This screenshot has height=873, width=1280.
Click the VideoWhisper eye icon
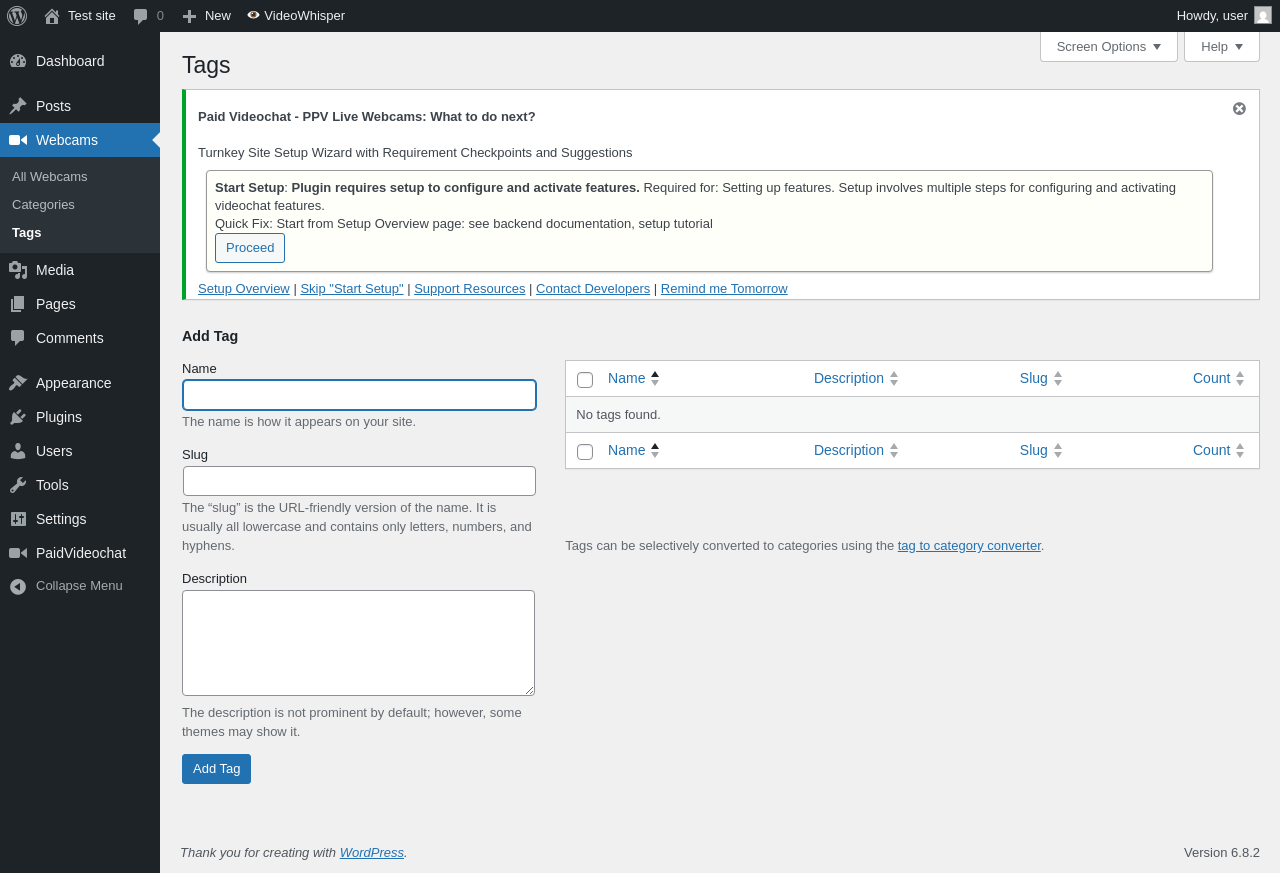coord(254,15)
